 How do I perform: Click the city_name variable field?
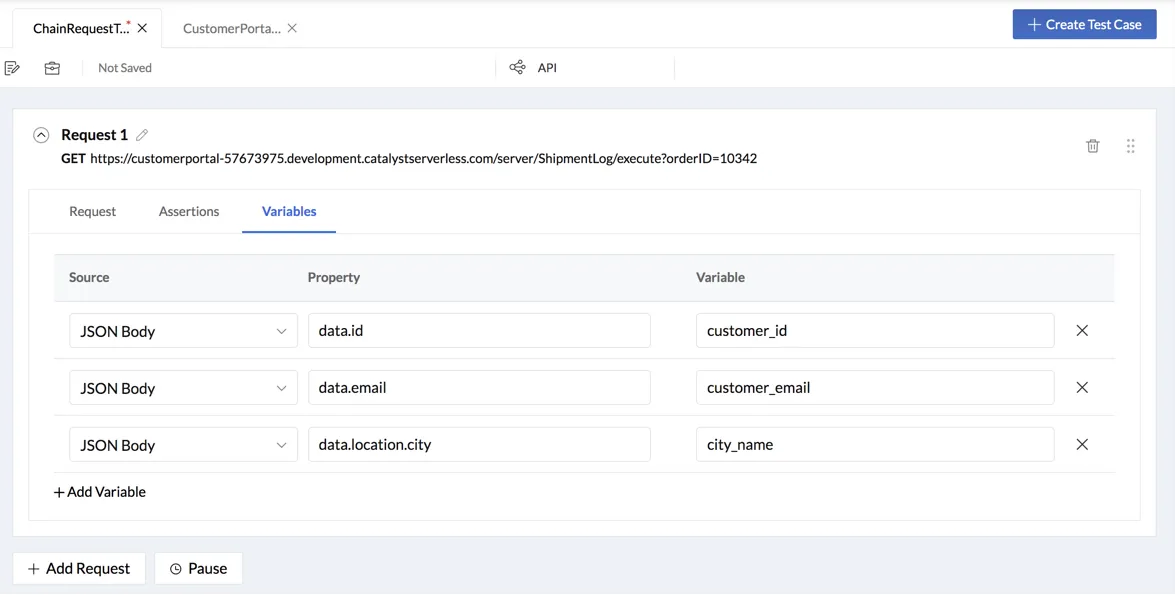click(x=875, y=444)
